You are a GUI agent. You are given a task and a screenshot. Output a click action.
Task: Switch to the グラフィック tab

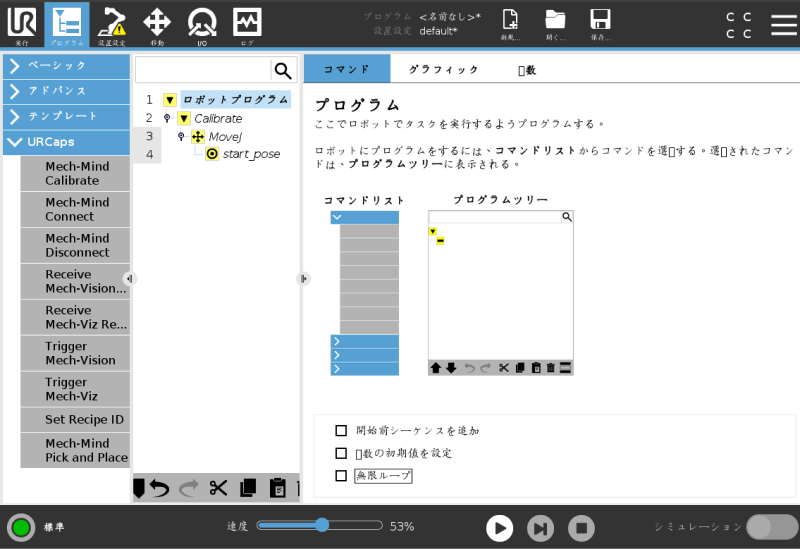[443, 69]
